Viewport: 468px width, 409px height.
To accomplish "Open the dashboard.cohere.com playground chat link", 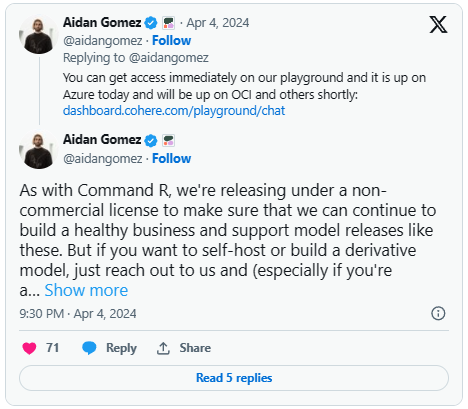I will [174, 111].
